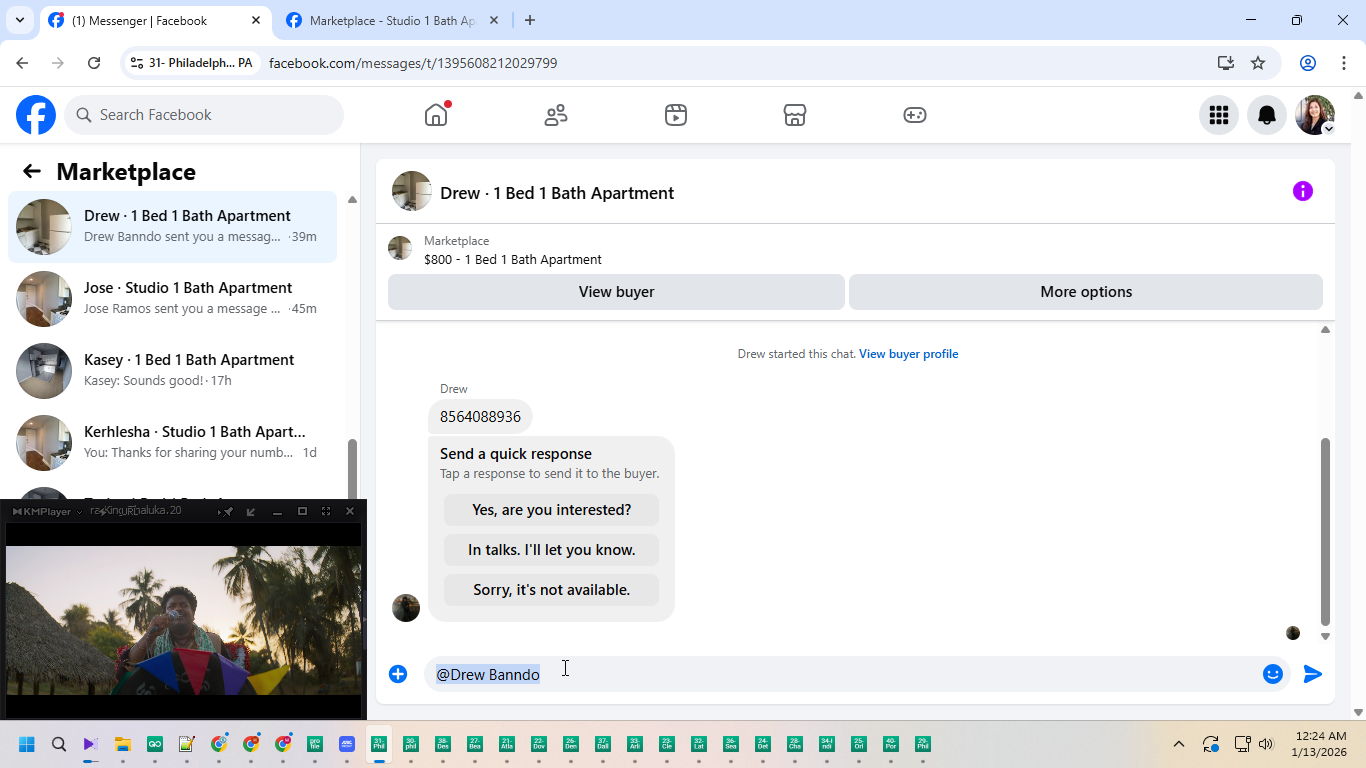Open the Kasey 1 Bed 1 Bath conversation

click(x=172, y=371)
